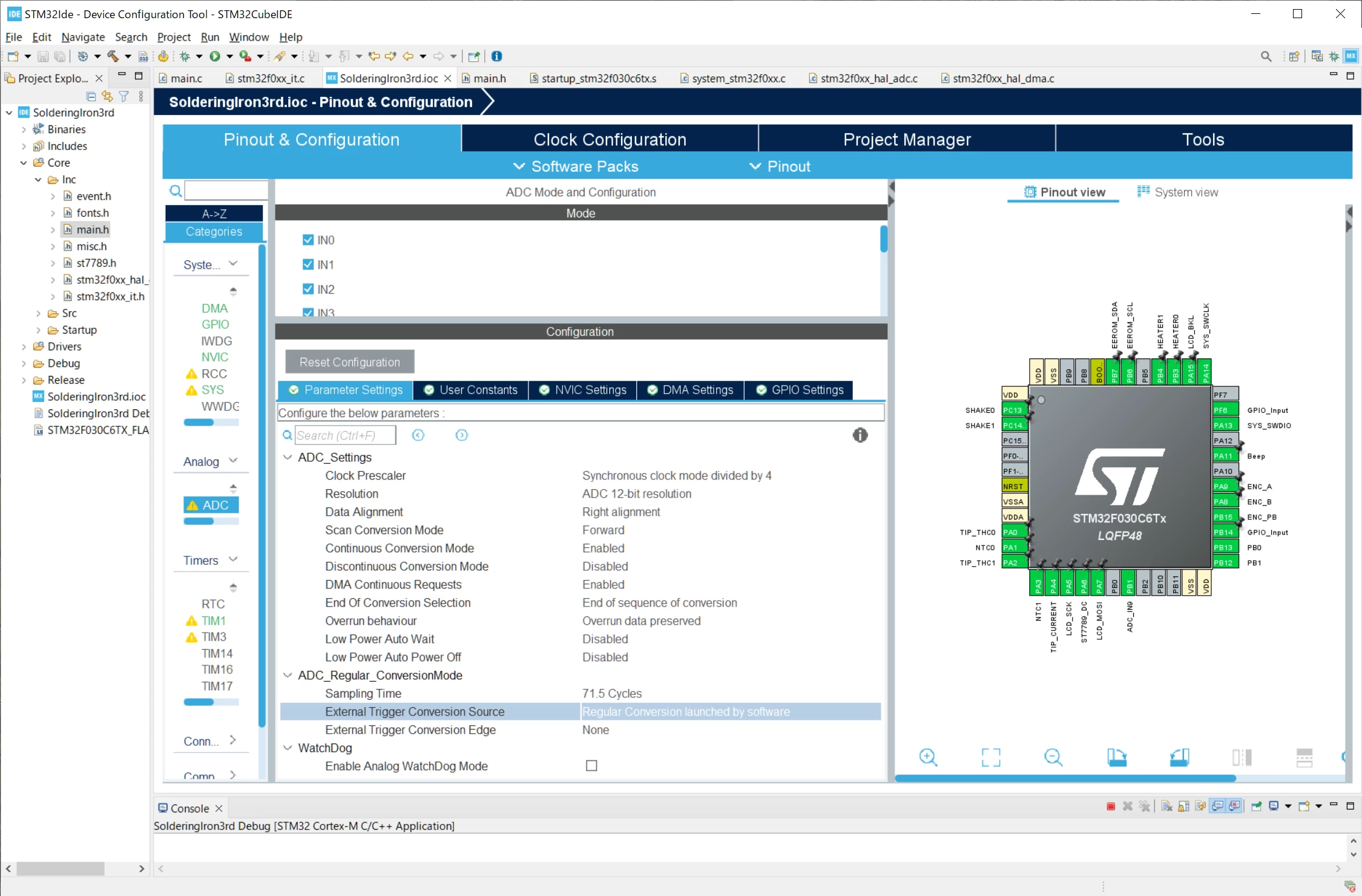Click the Zoom out icon under pinout view
This screenshot has height=896, width=1362.
(1053, 757)
